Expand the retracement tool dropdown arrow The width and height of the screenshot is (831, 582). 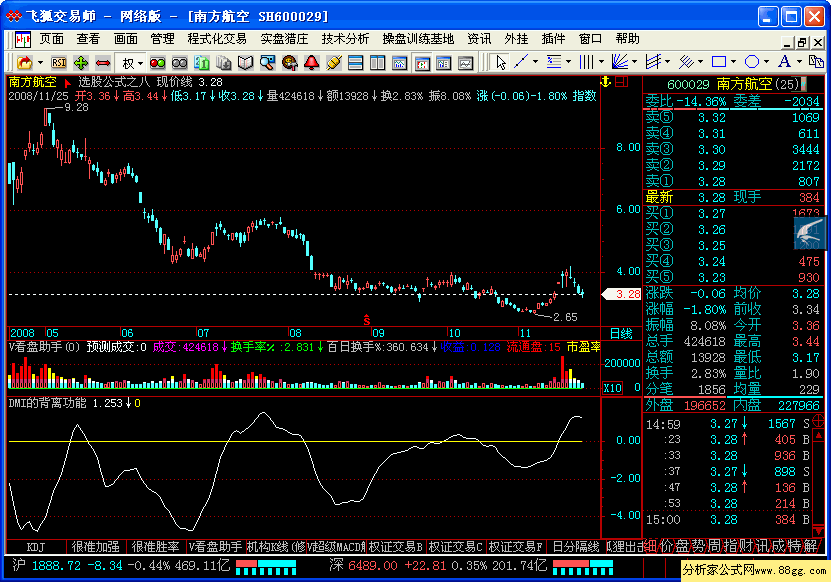coord(569,62)
